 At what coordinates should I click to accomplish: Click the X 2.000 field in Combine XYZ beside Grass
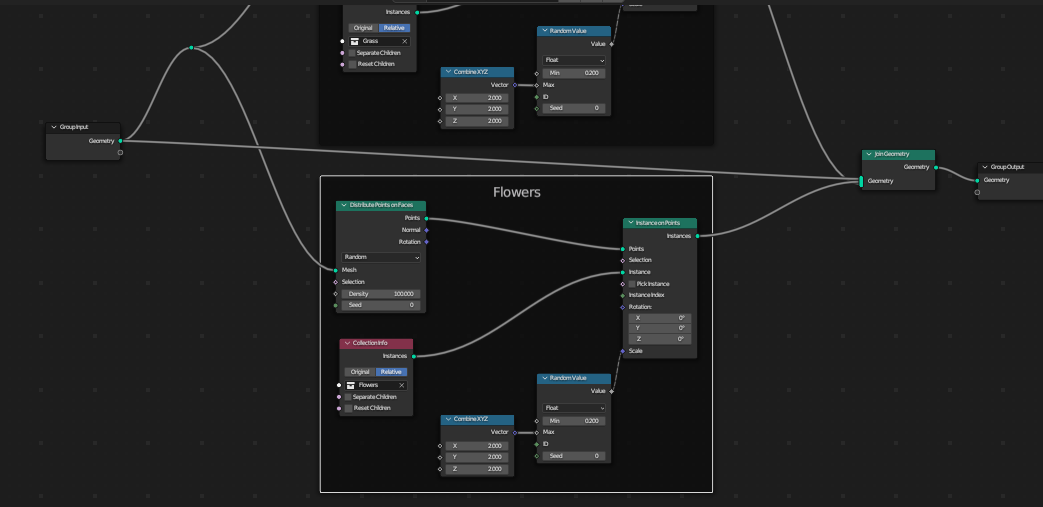(477, 98)
